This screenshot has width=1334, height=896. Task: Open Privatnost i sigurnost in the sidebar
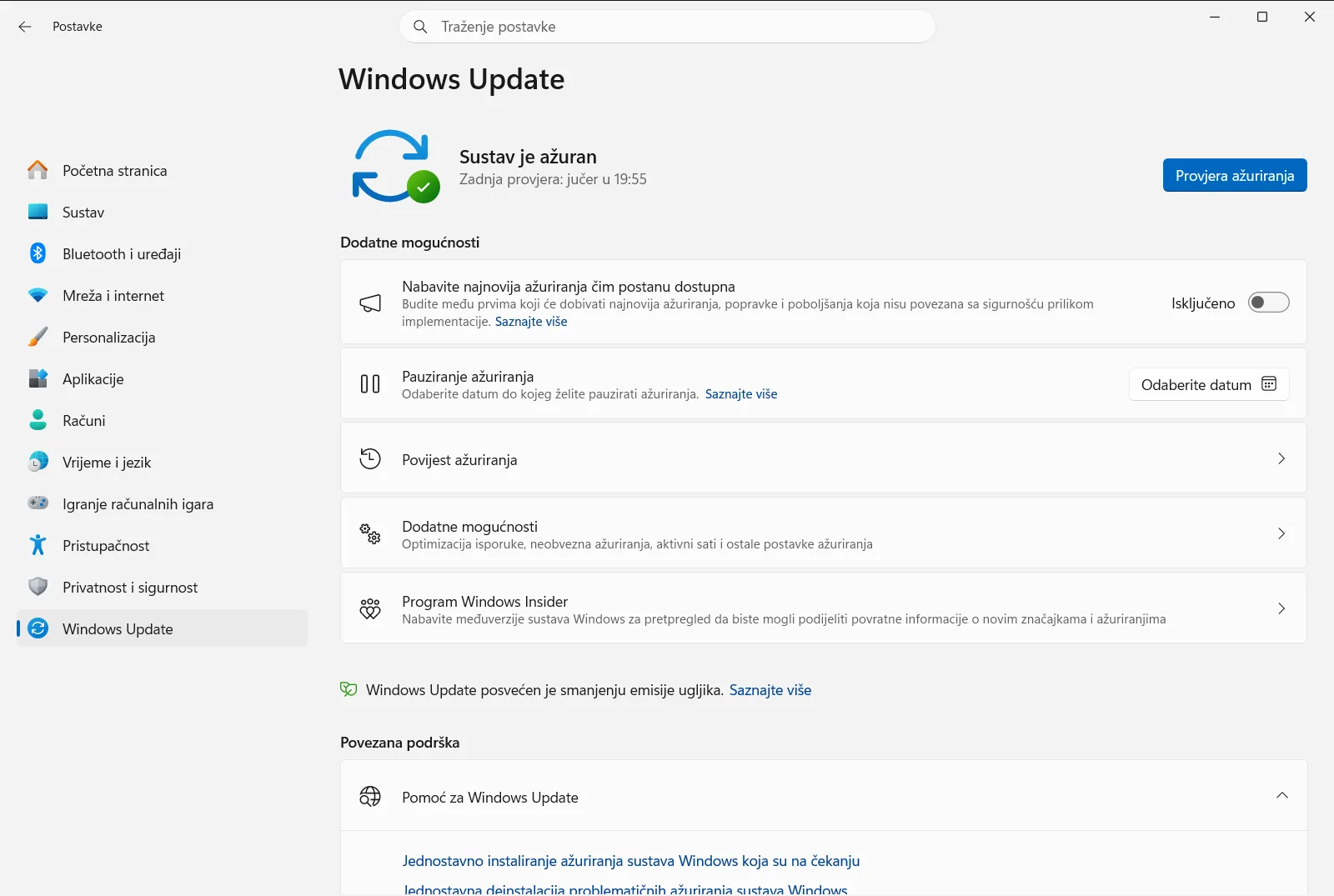[162, 587]
